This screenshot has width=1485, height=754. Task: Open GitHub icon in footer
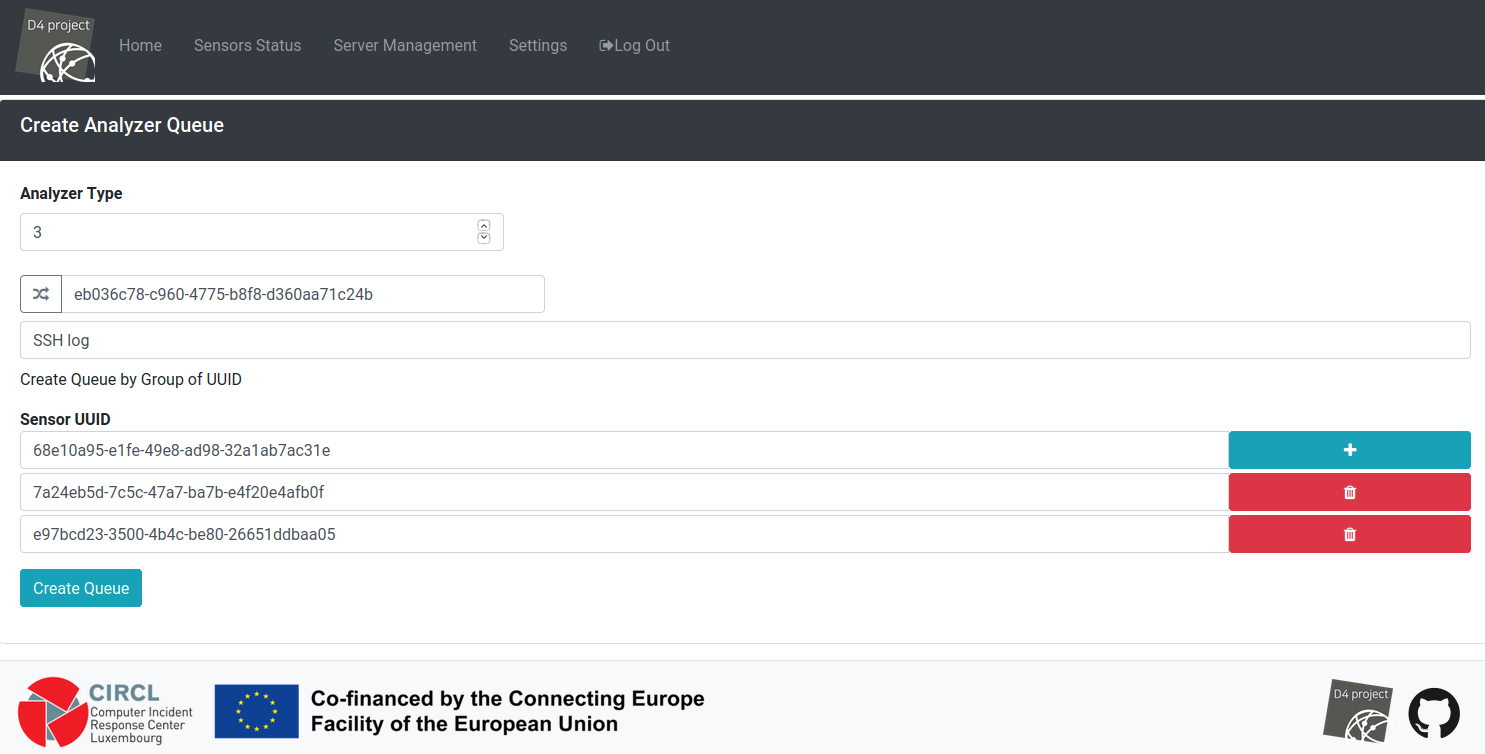point(1433,714)
